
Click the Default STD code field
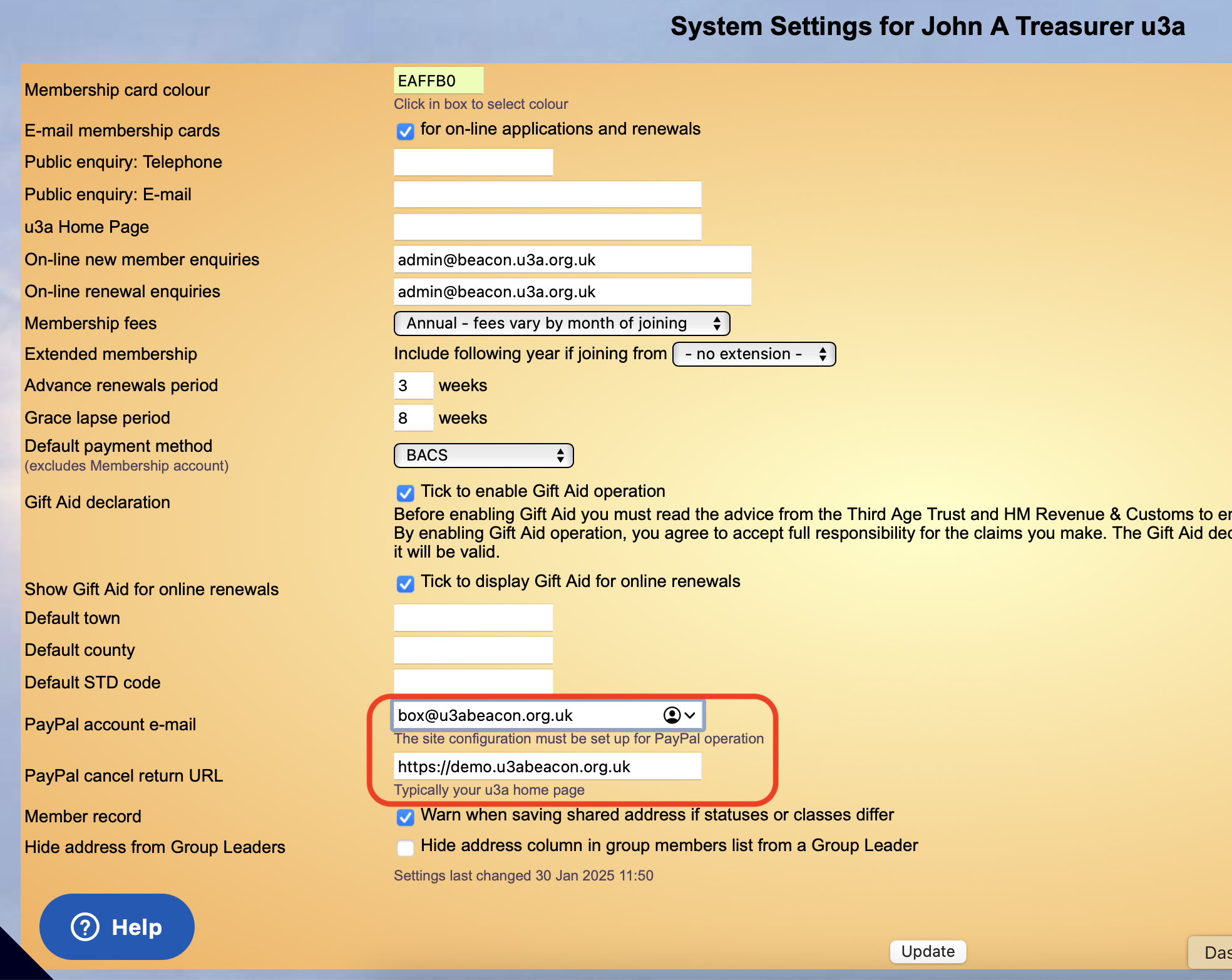[x=473, y=681]
